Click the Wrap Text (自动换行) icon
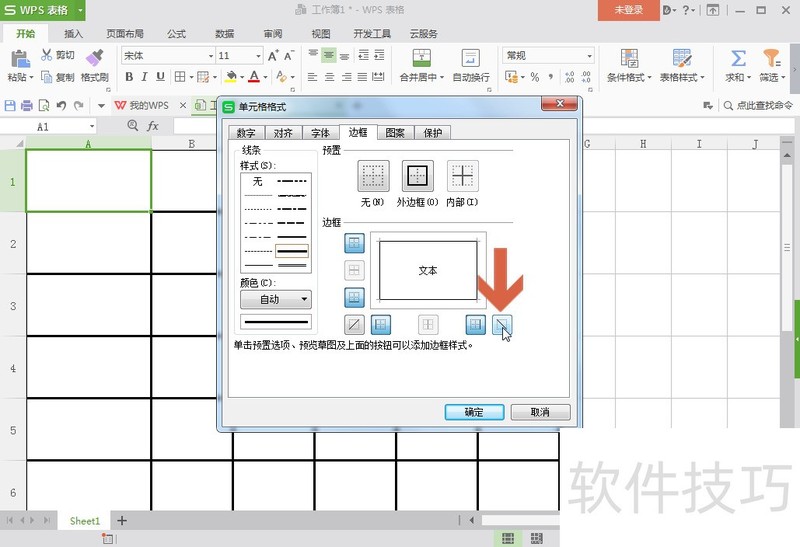 (470, 58)
